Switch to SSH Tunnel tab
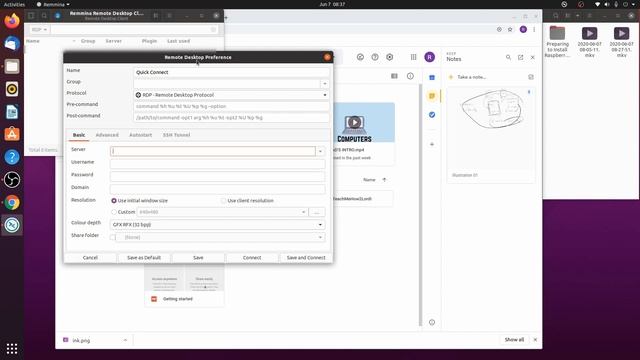This screenshot has height=360, width=640. tap(176, 135)
